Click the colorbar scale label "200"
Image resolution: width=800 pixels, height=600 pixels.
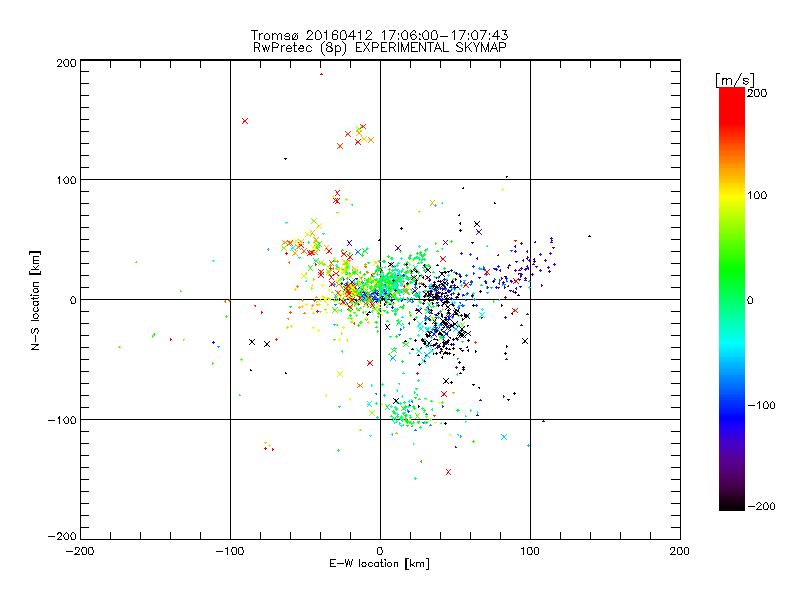pos(757,93)
